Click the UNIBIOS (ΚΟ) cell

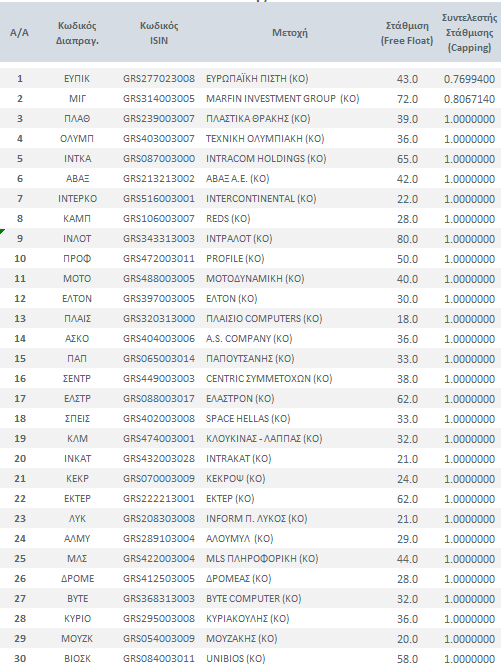pos(235,659)
